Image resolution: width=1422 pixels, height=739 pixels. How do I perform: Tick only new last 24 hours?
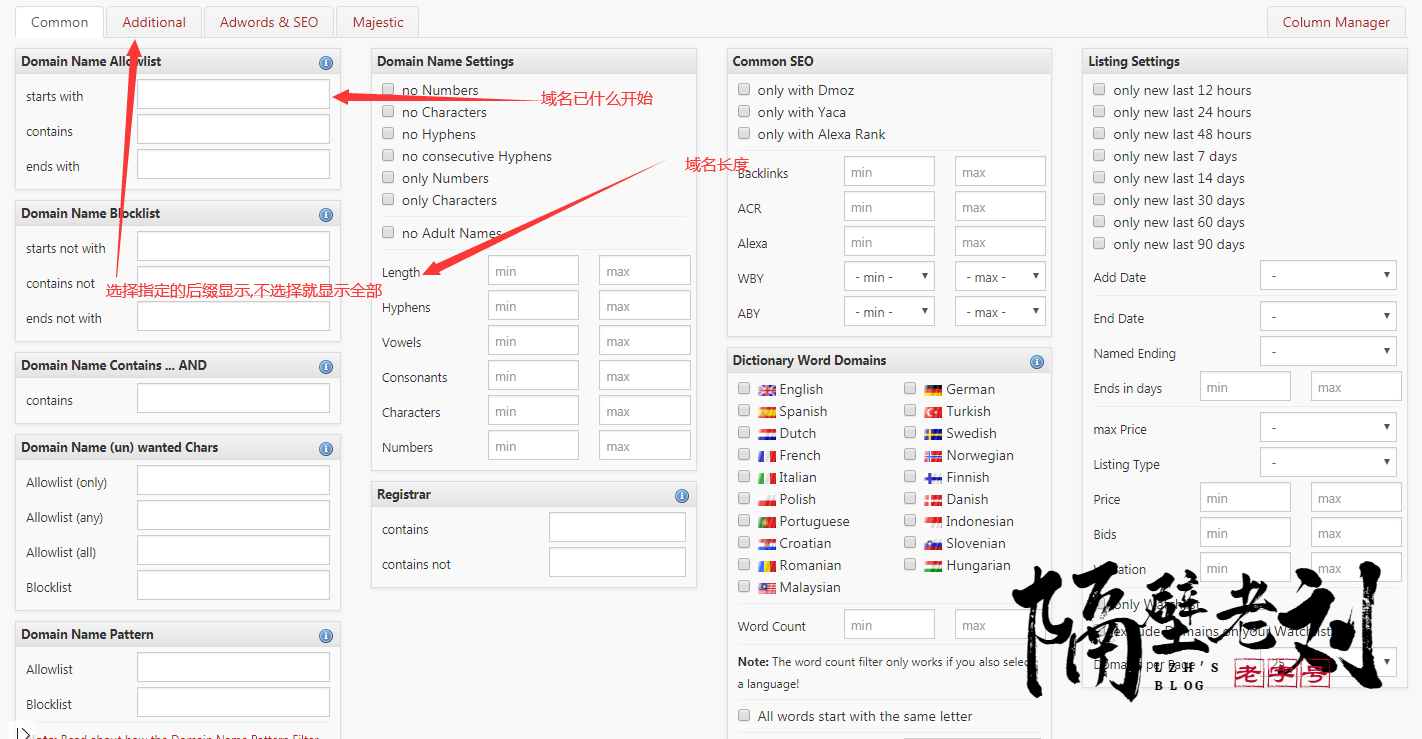[x=1100, y=111]
